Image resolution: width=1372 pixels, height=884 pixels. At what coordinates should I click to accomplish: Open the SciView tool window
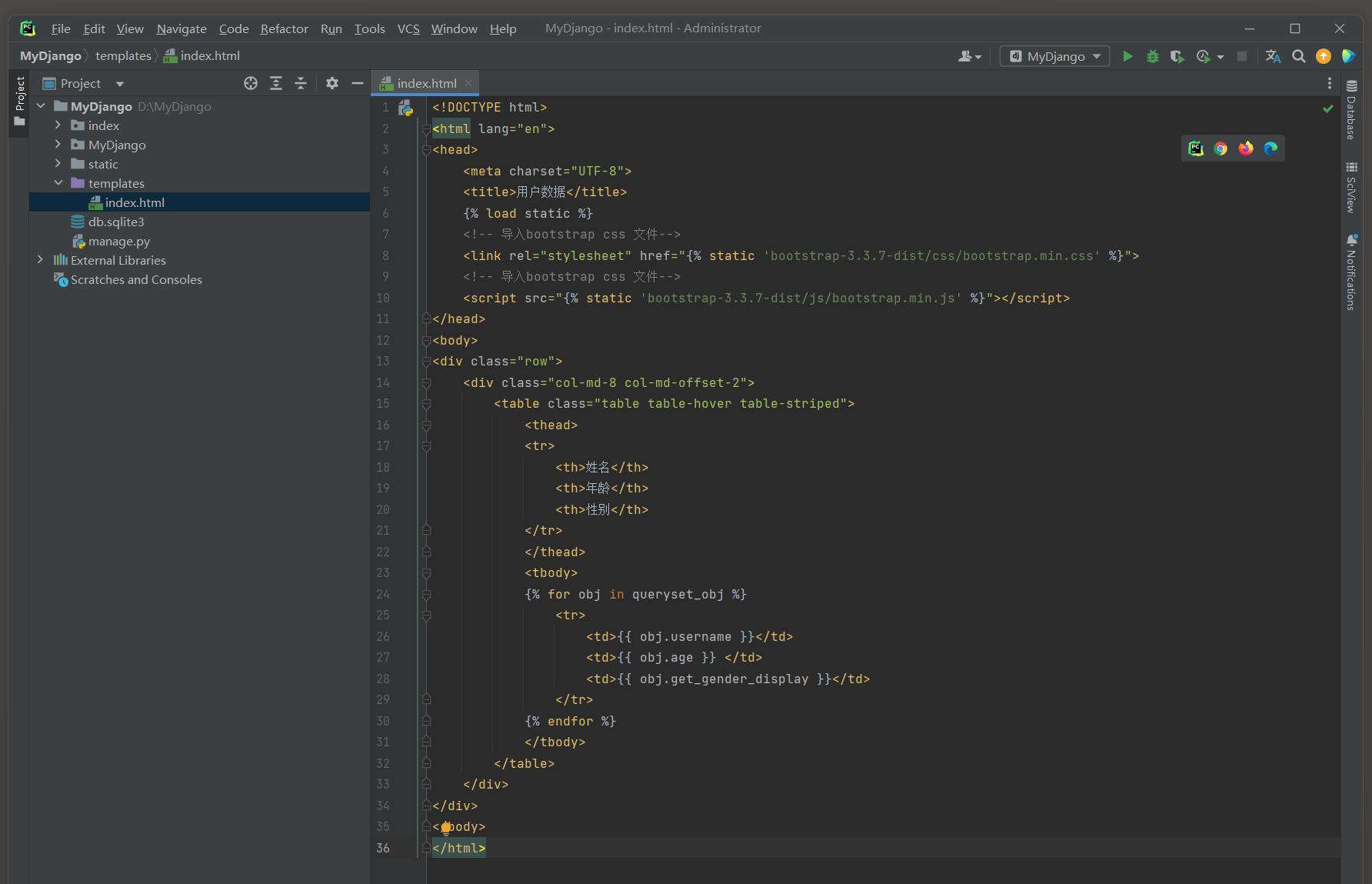(1351, 188)
